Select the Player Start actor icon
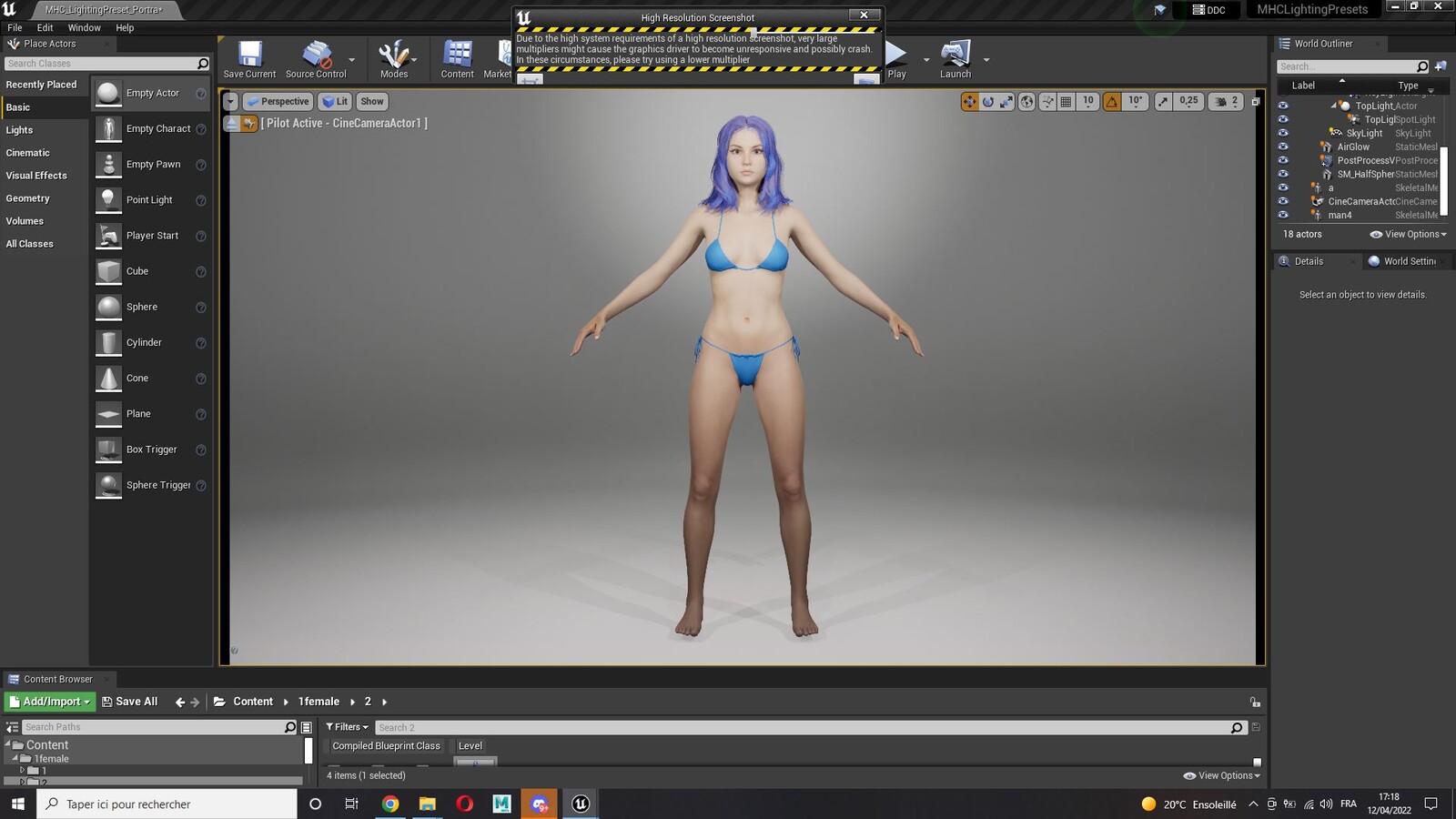The width and height of the screenshot is (1456, 819). pyautogui.click(x=108, y=236)
